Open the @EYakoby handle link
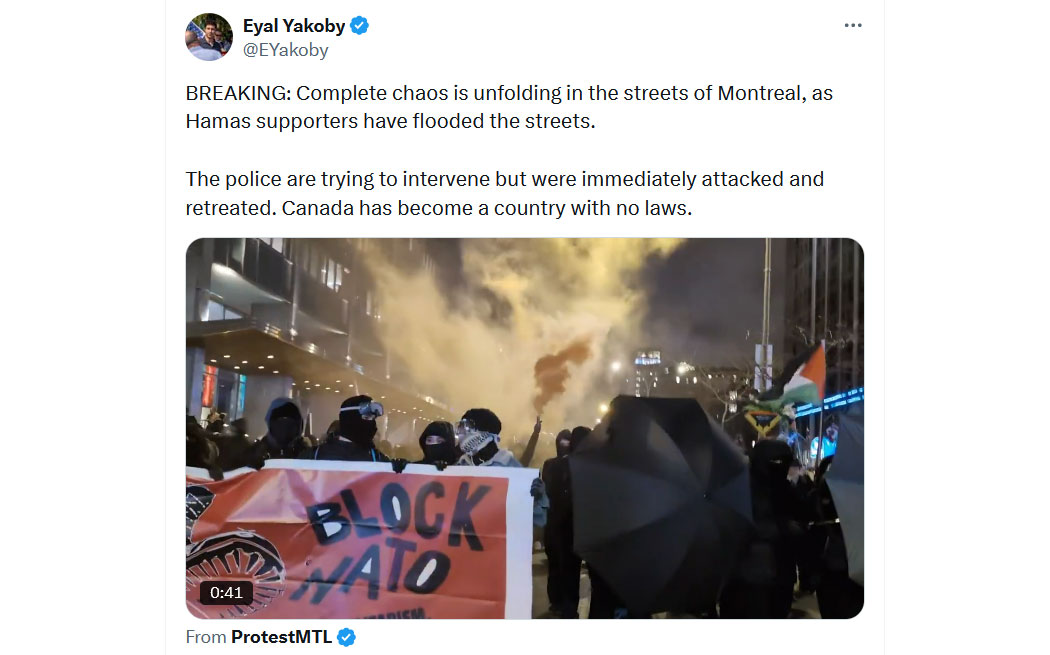Image resolution: width=1050 pixels, height=655 pixels. tap(285, 50)
